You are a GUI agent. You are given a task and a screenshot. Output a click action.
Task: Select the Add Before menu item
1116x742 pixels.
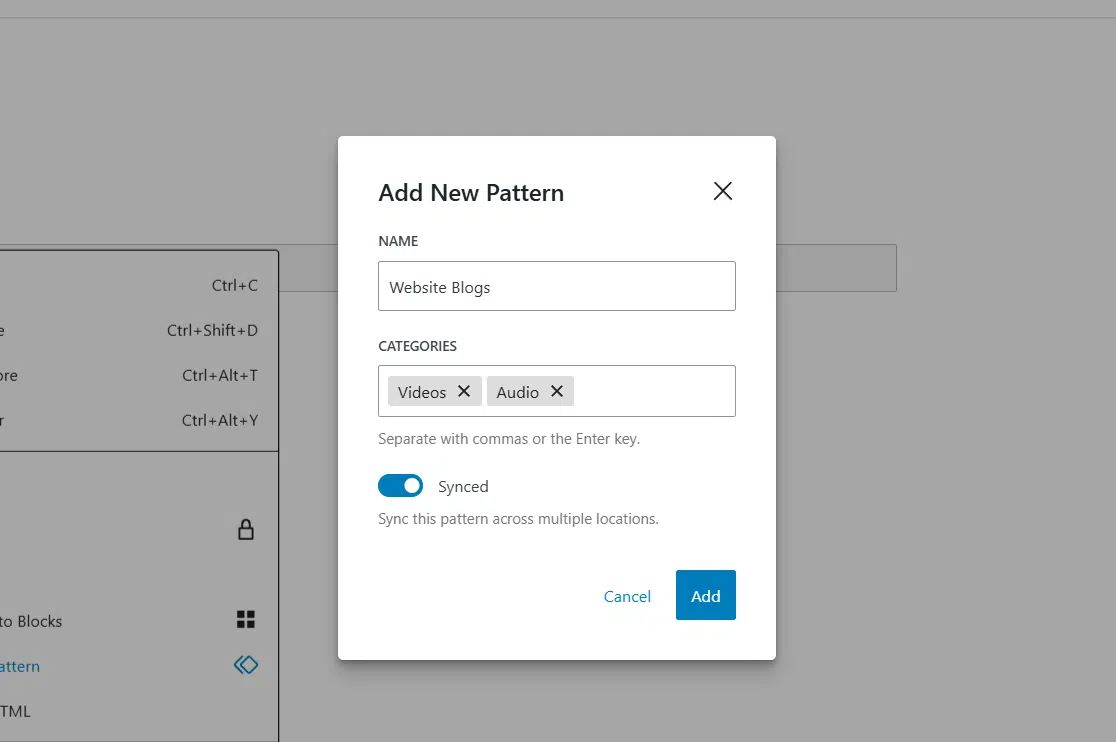point(120,375)
